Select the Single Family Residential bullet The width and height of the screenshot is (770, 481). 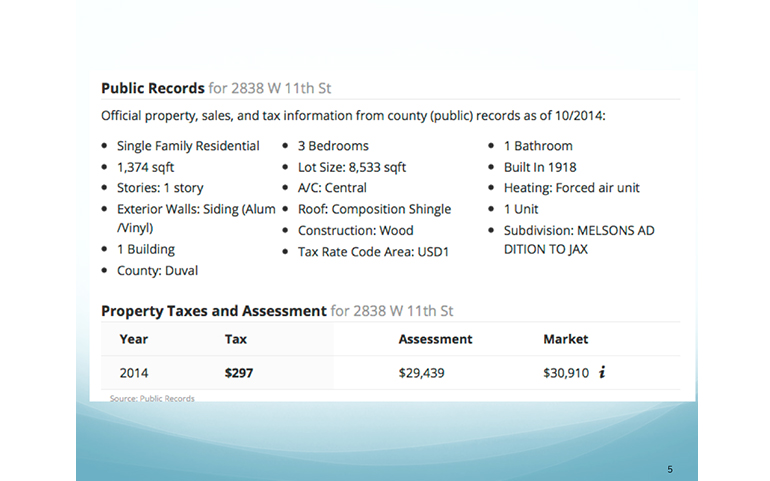[188, 146]
